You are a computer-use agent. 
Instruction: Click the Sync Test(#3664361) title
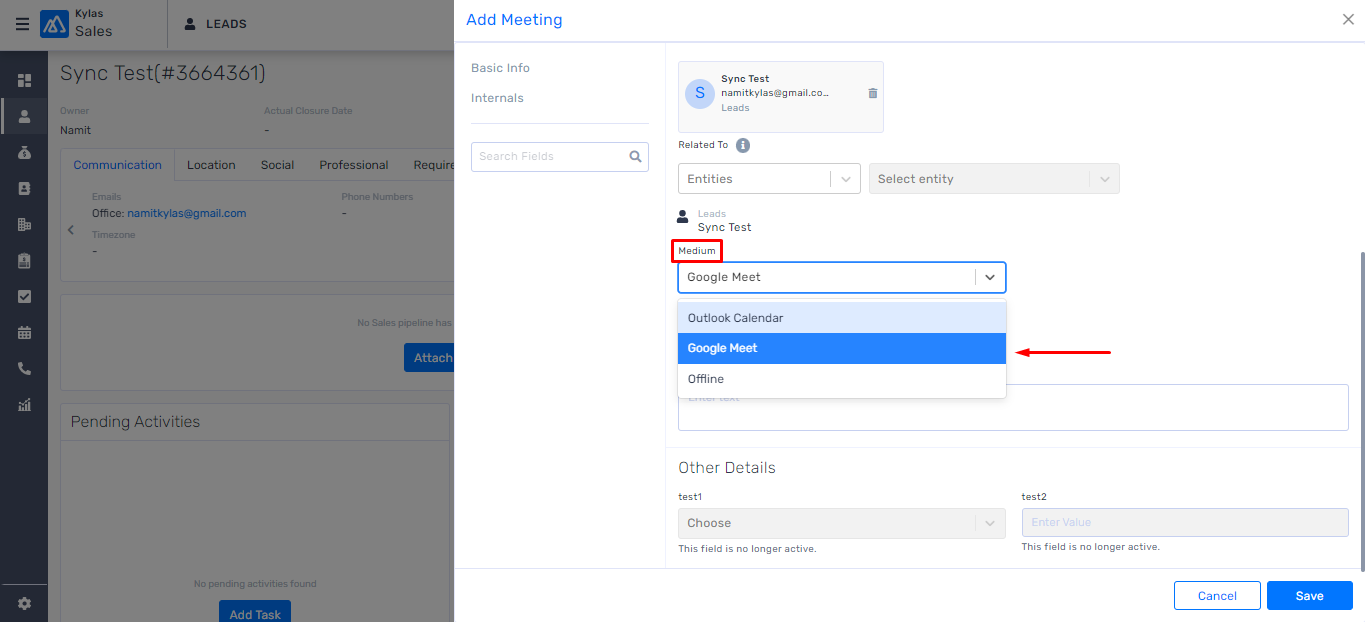(163, 73)
